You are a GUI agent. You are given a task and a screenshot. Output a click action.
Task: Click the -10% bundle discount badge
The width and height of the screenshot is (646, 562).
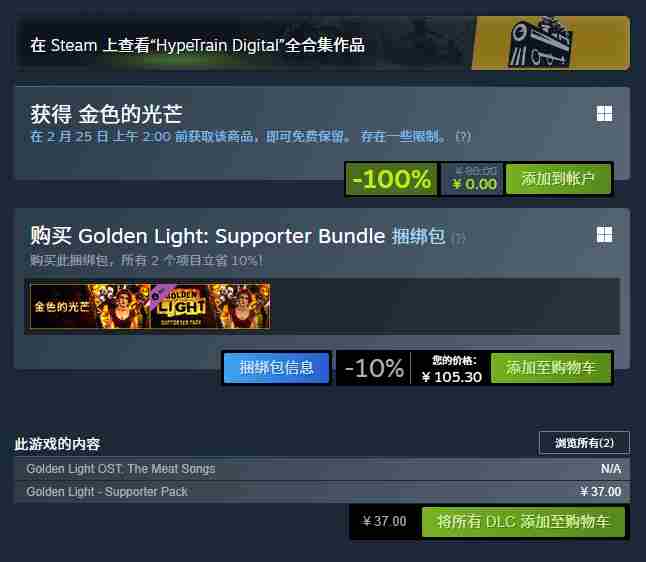374,368
